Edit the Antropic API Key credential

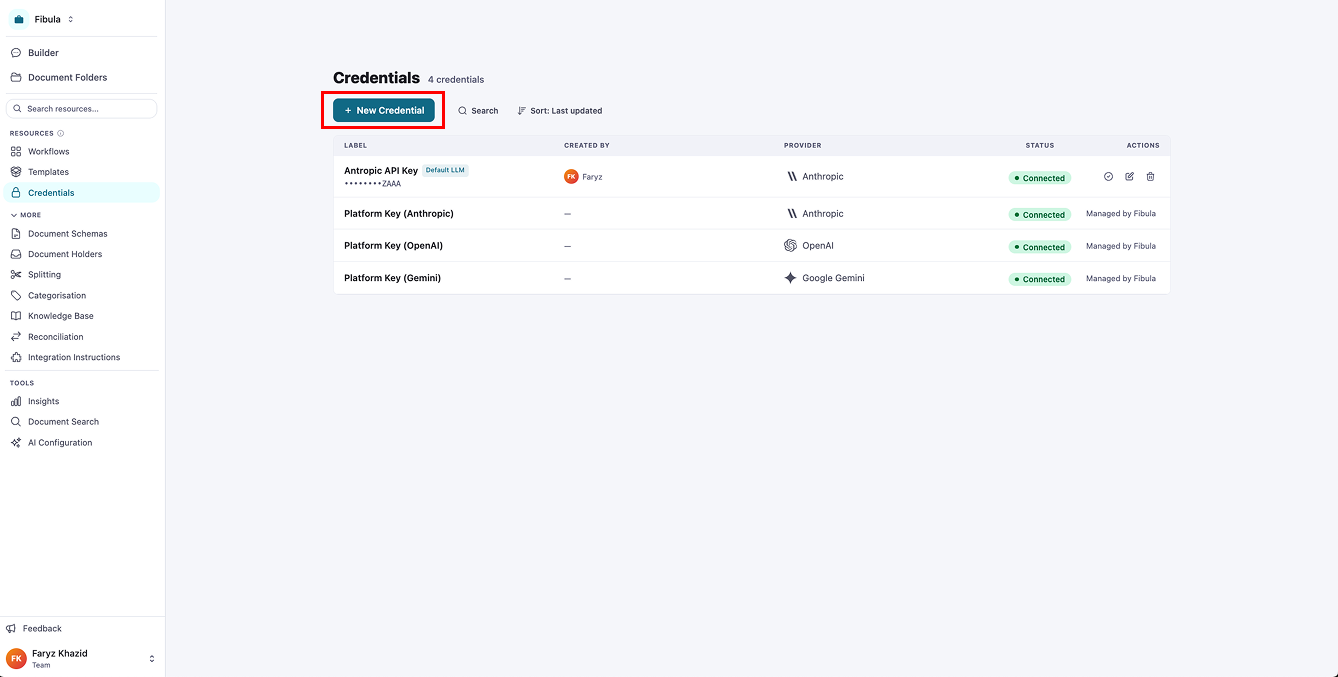(x=1129, y=176)
